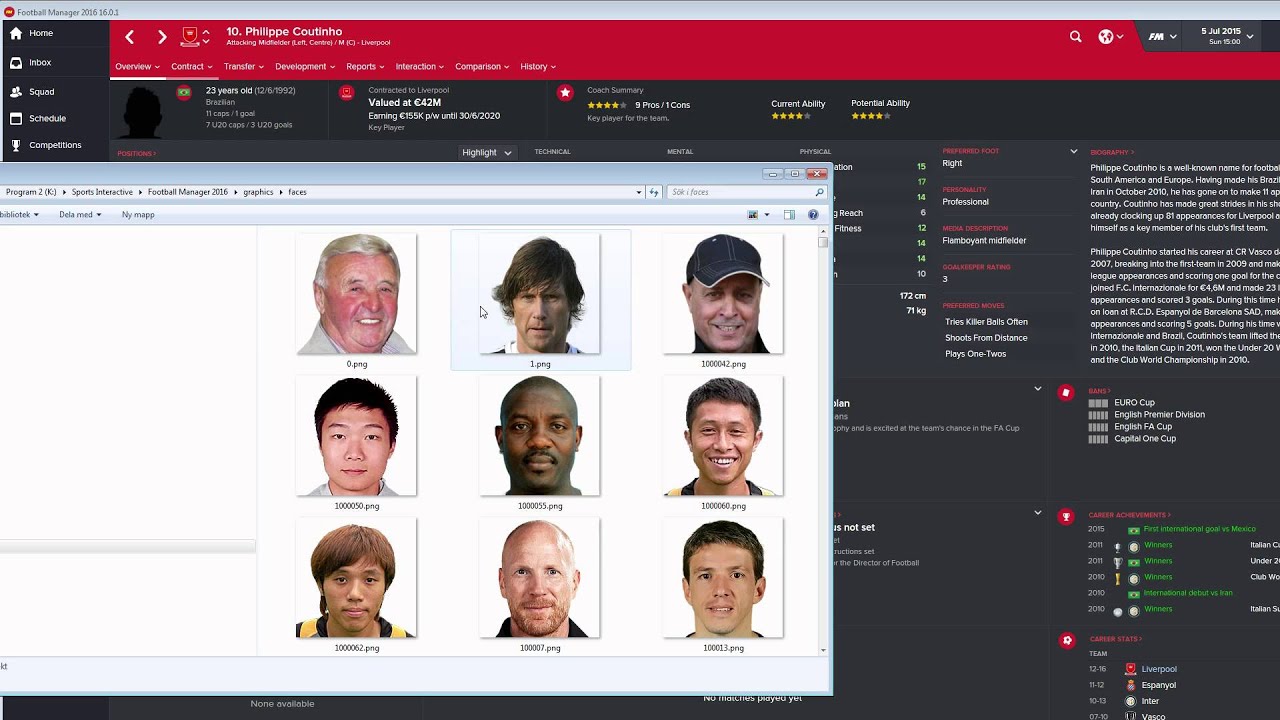Screen dimensions: 1280x720
Task: Click the Liverpool entry in career stats
Action: click(x=1159, y=669)
